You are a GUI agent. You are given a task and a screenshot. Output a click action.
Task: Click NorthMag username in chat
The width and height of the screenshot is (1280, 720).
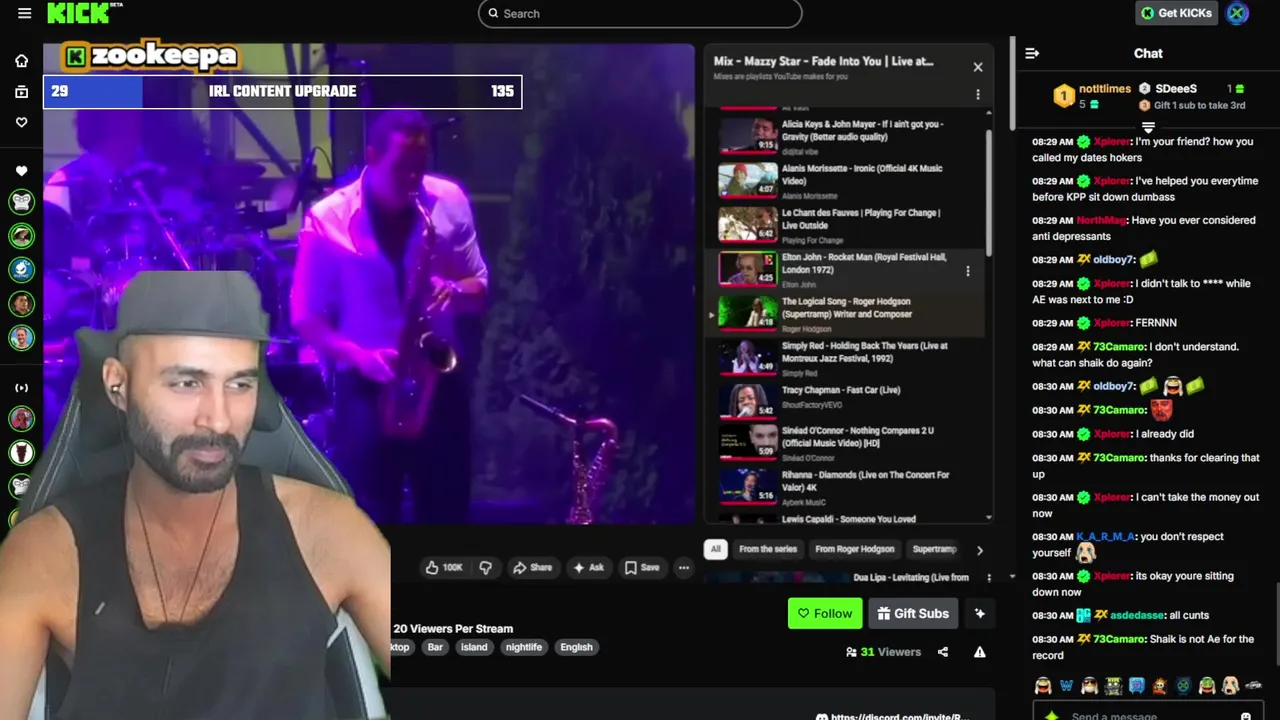pos(1102,221)
